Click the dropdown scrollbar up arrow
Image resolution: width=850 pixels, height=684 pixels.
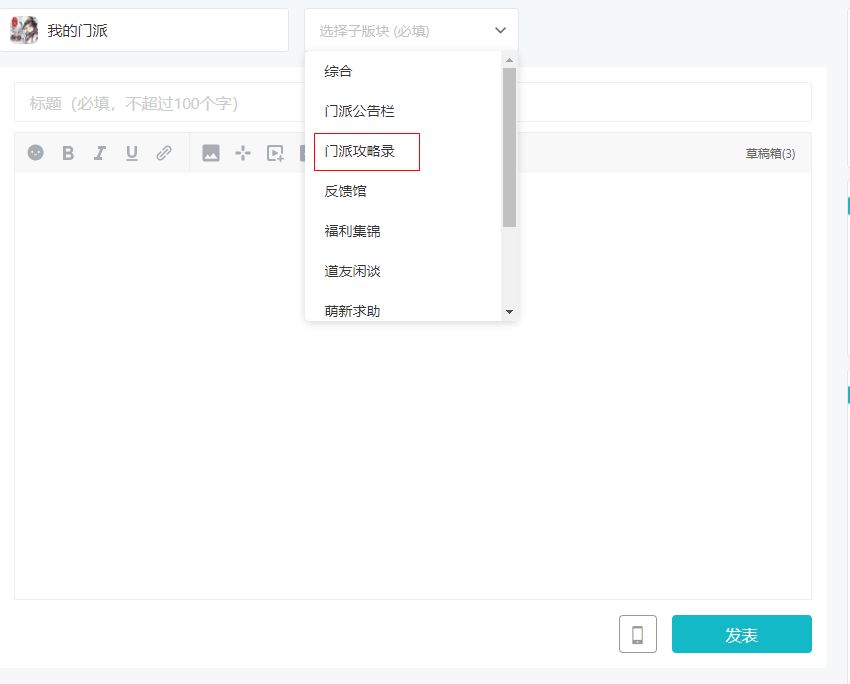click(x=509, y=60)
